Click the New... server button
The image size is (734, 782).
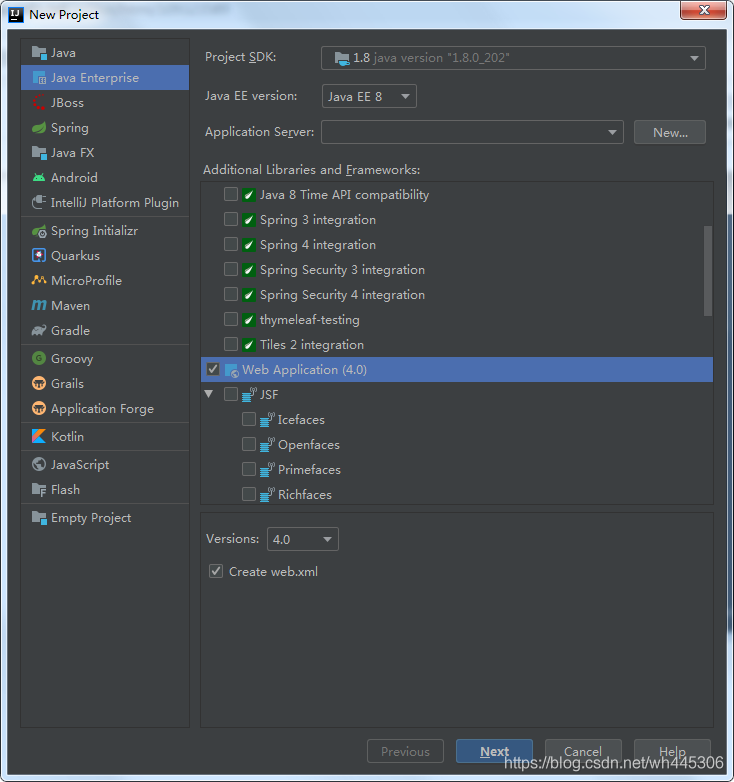coord(670,132)
